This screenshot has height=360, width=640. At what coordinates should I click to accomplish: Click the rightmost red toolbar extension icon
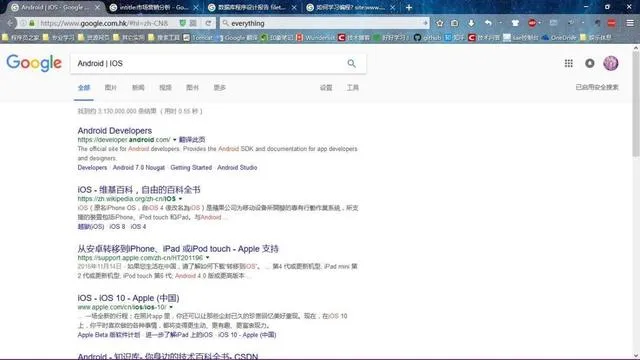pos(611,23)
